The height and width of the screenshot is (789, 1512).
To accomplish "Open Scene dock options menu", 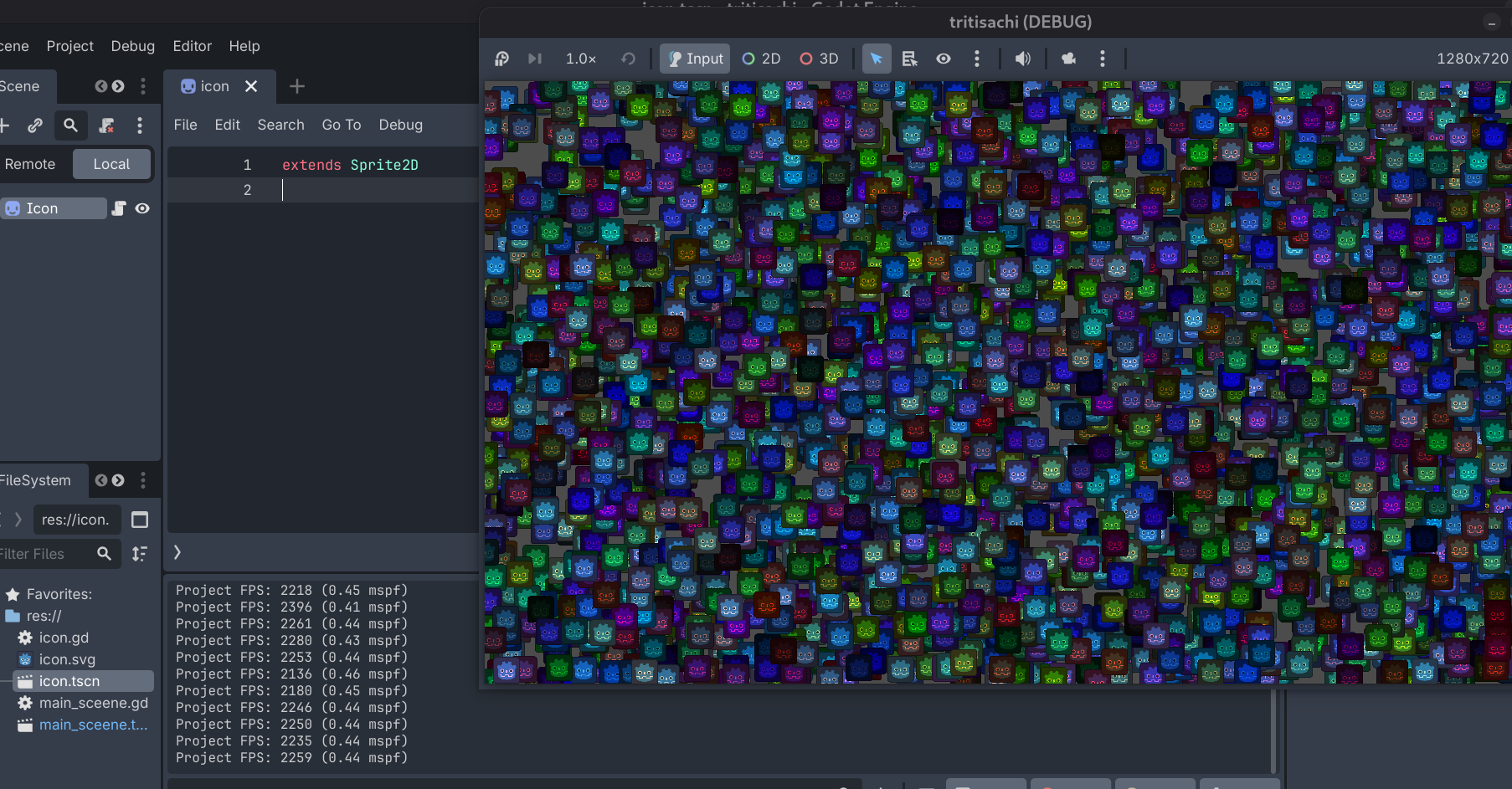I will (143, 86).
